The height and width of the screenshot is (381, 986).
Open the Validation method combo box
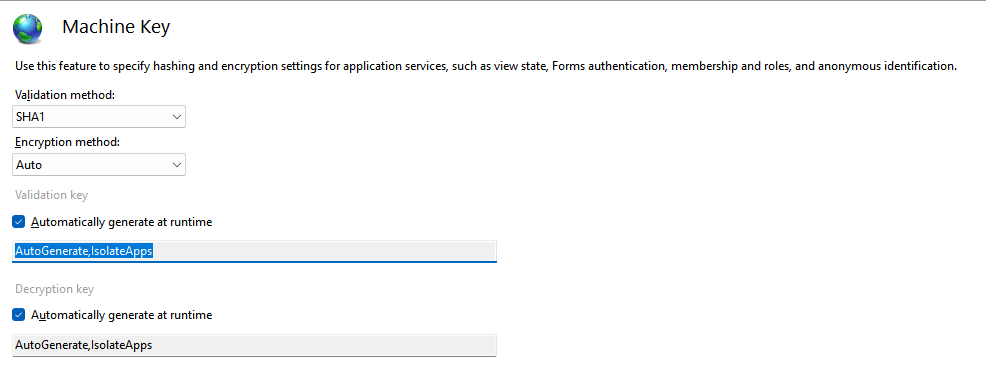99,116
